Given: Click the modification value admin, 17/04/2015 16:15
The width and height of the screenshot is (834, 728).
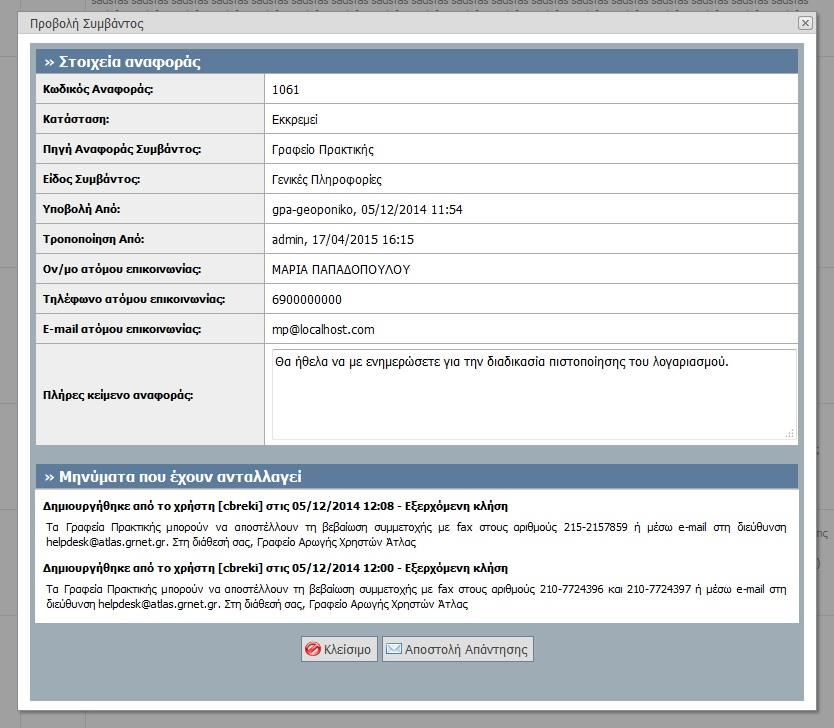Looking at the screenshot, I should 343,239.
